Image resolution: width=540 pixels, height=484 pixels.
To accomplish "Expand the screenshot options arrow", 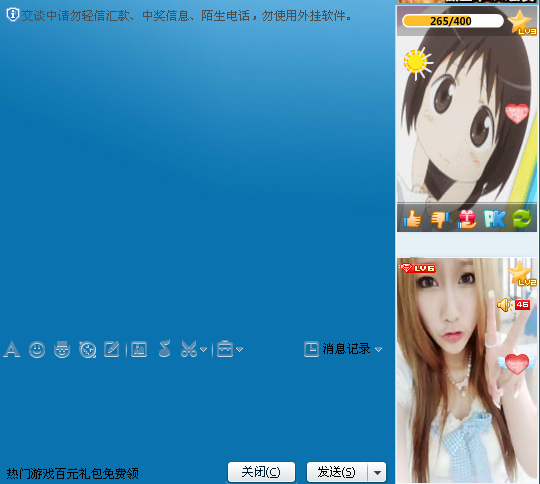I will [204, 350].
